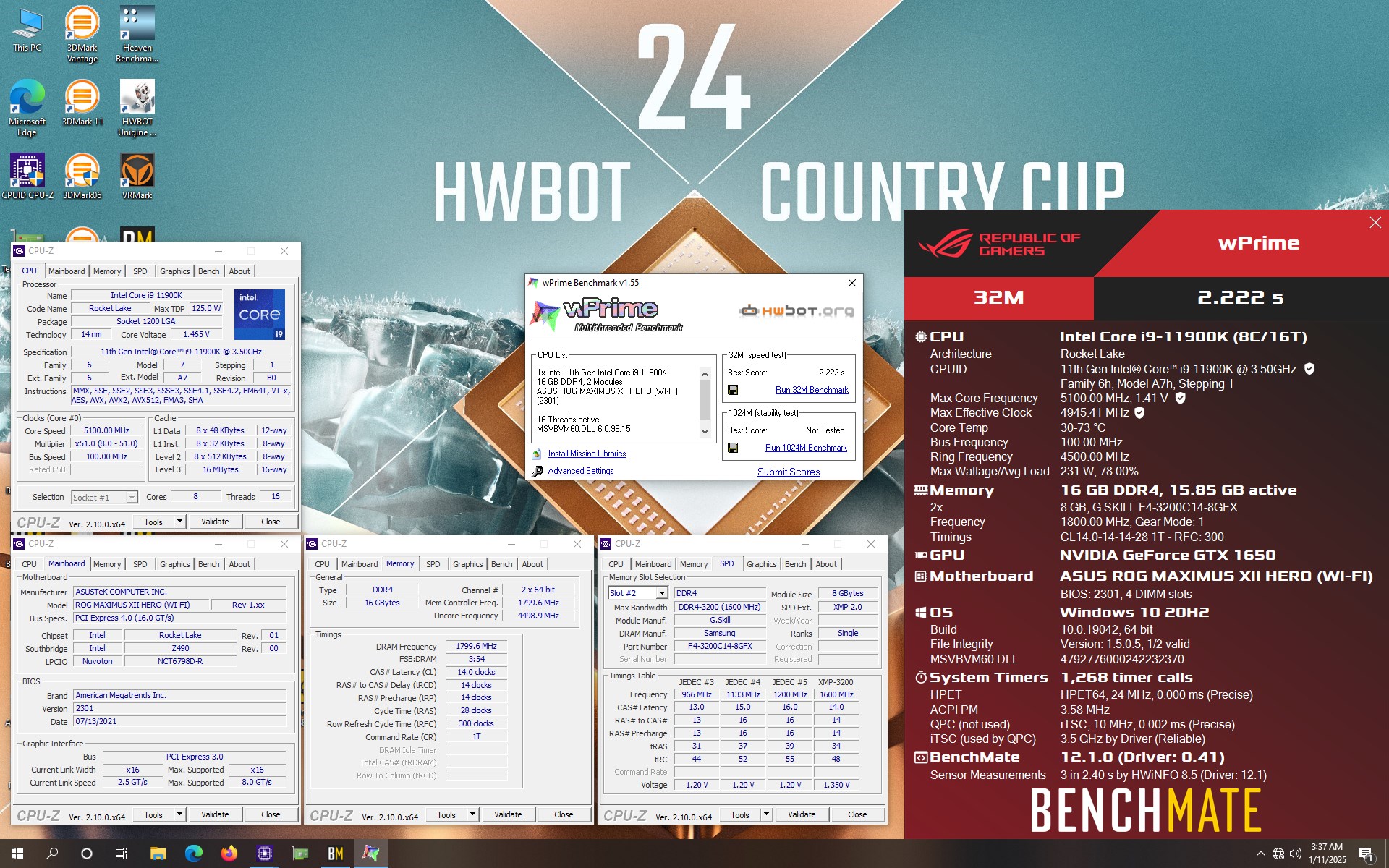Click the Windows Start button
The image size is (1389, 868).
click(x=17, y=854)
